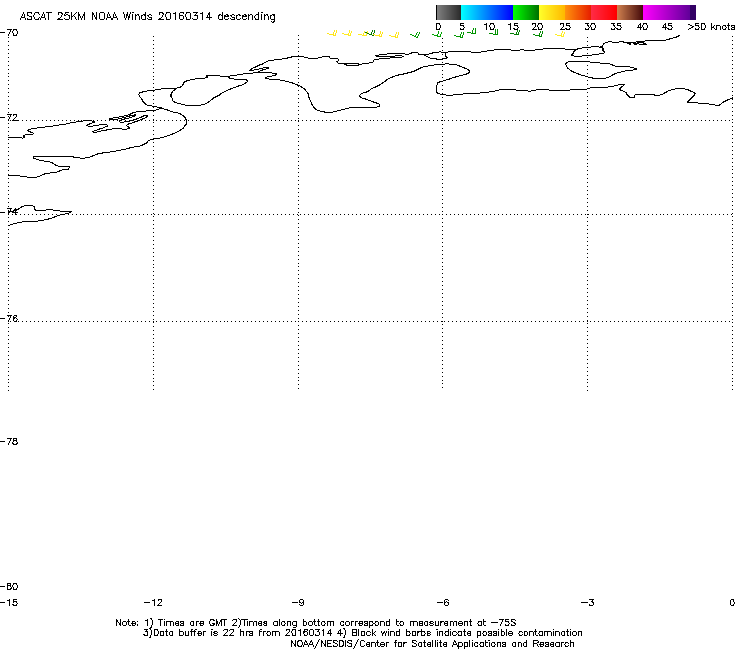Click the "-78" latitude label
The height and width of the screenshot is (650, 740).
click(9, 441)
